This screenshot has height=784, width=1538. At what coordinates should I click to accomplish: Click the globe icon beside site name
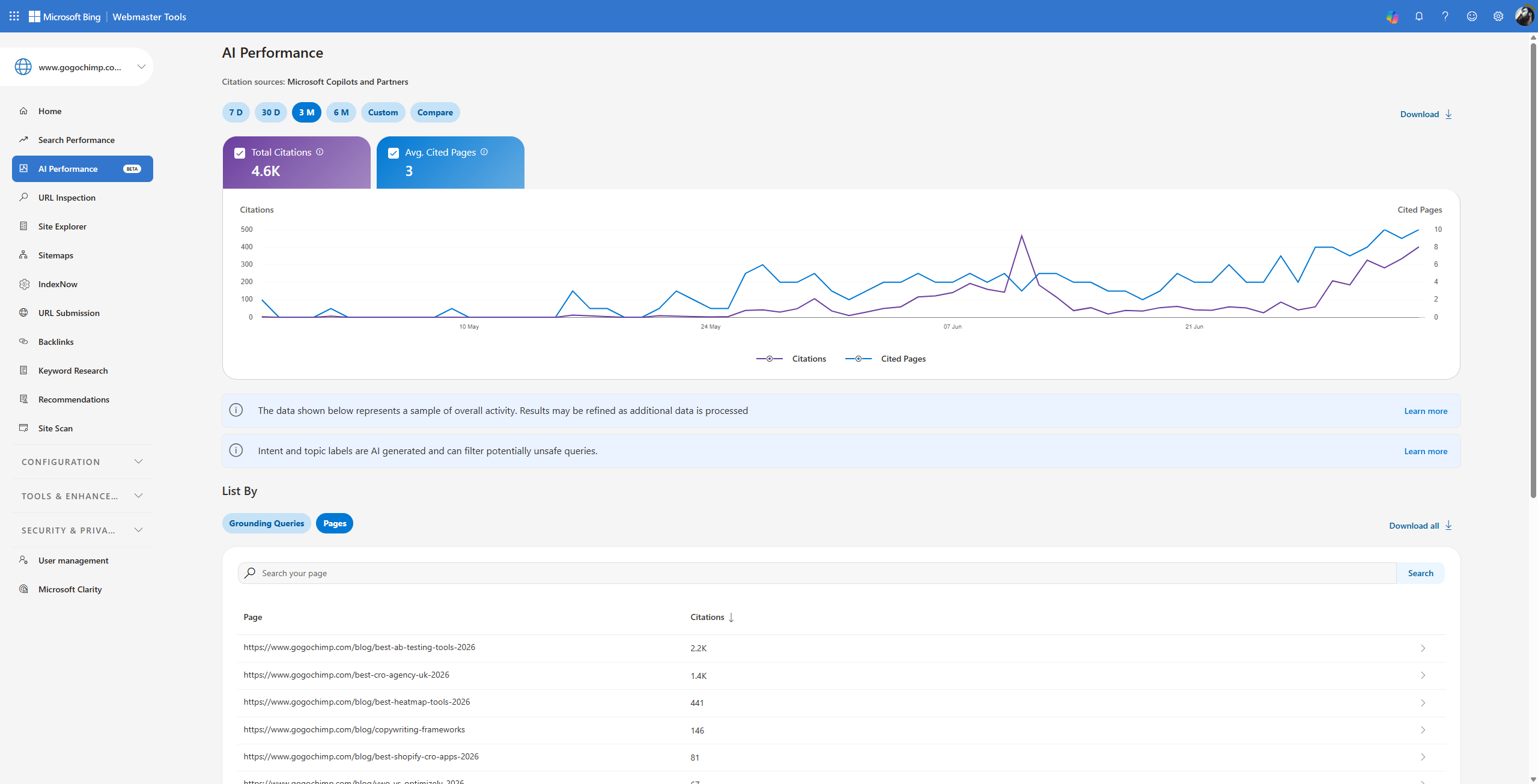point(23,67)
